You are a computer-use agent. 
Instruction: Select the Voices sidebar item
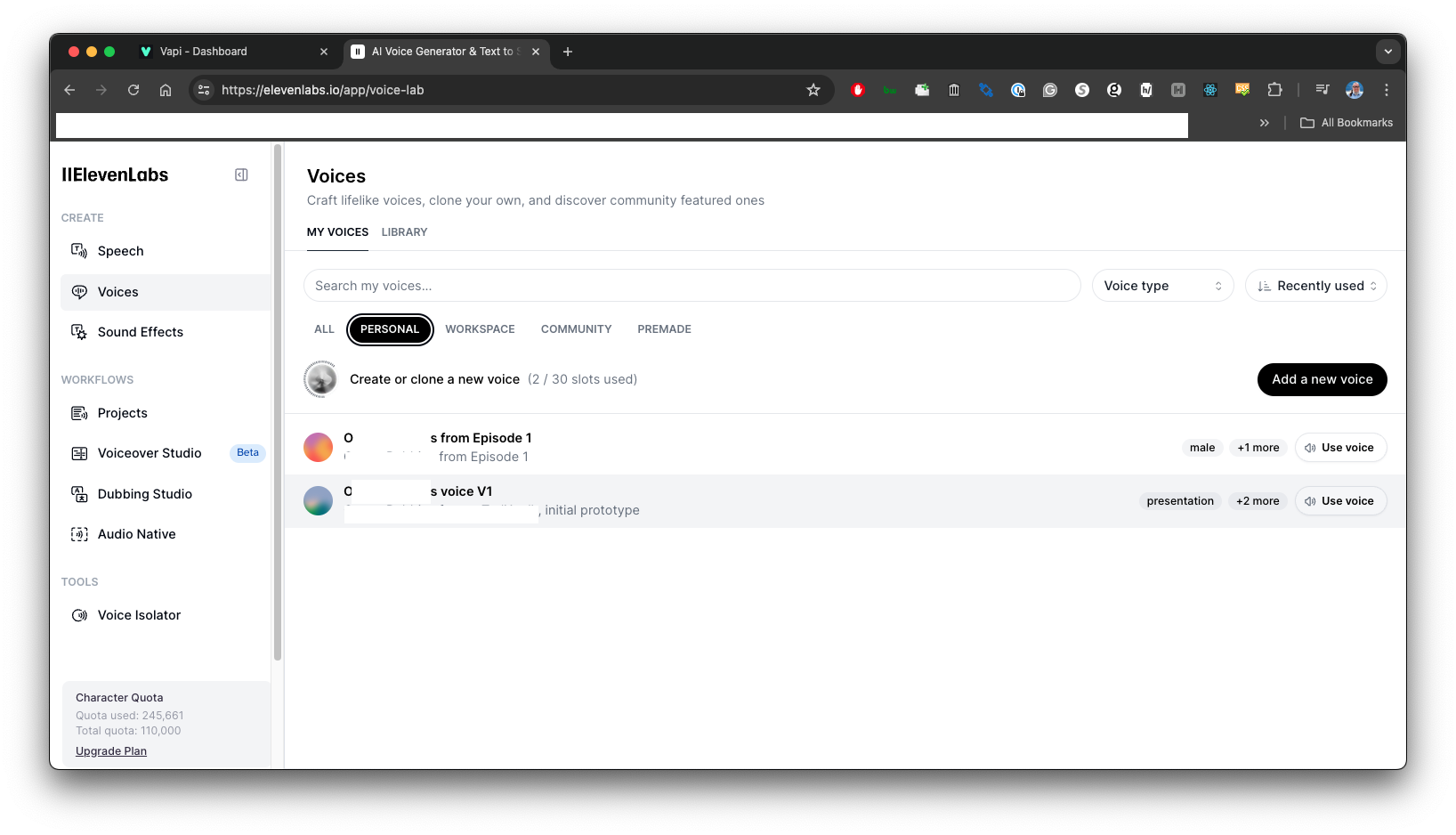(x=166, y=292)
